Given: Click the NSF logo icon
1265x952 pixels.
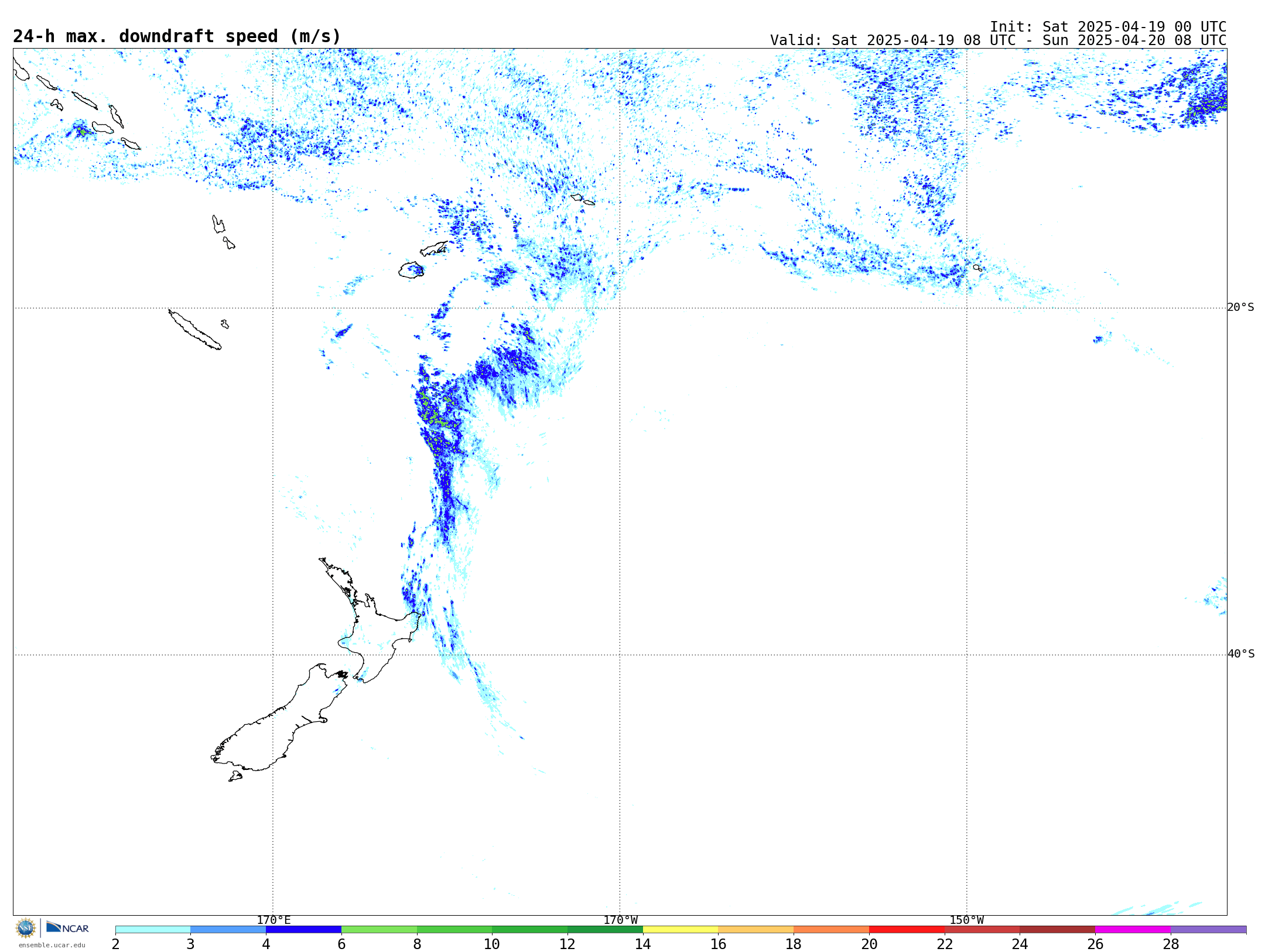Looking at the screenshot, I should [26, 928].
